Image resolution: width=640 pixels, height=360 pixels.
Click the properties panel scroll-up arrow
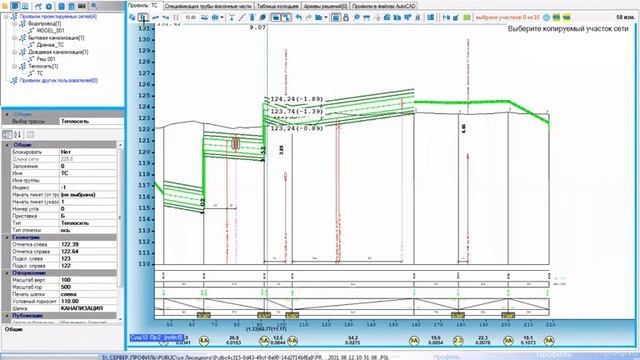pos(120,145)
